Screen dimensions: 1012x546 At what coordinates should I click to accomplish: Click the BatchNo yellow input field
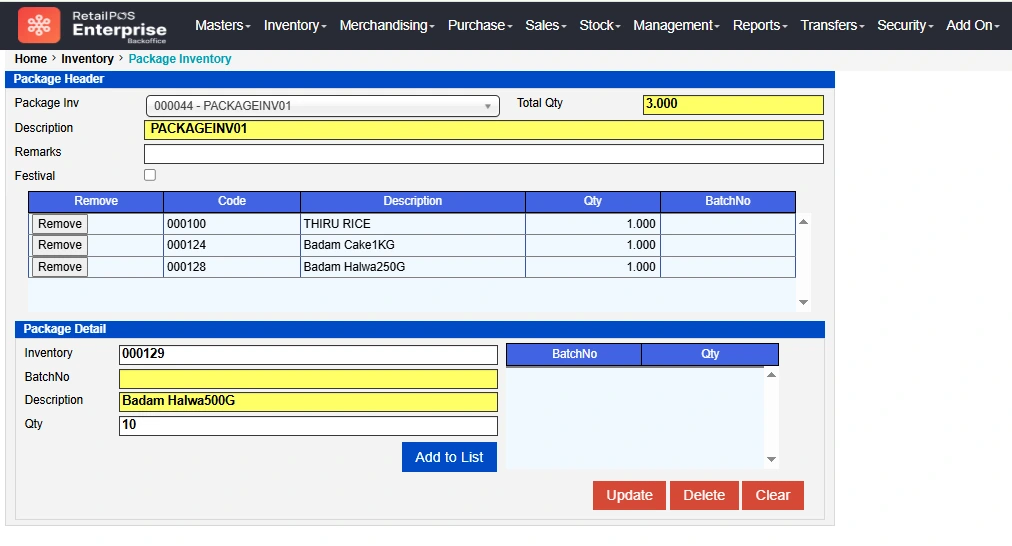(x=309, y=378)
